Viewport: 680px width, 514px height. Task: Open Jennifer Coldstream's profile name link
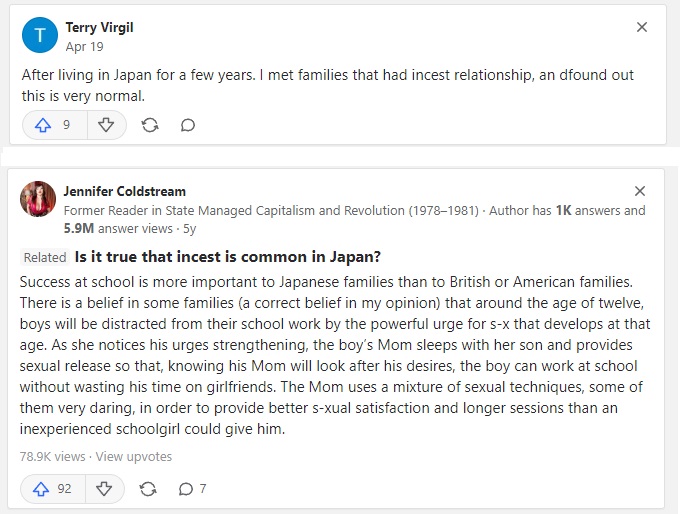(x=124, y=191)
